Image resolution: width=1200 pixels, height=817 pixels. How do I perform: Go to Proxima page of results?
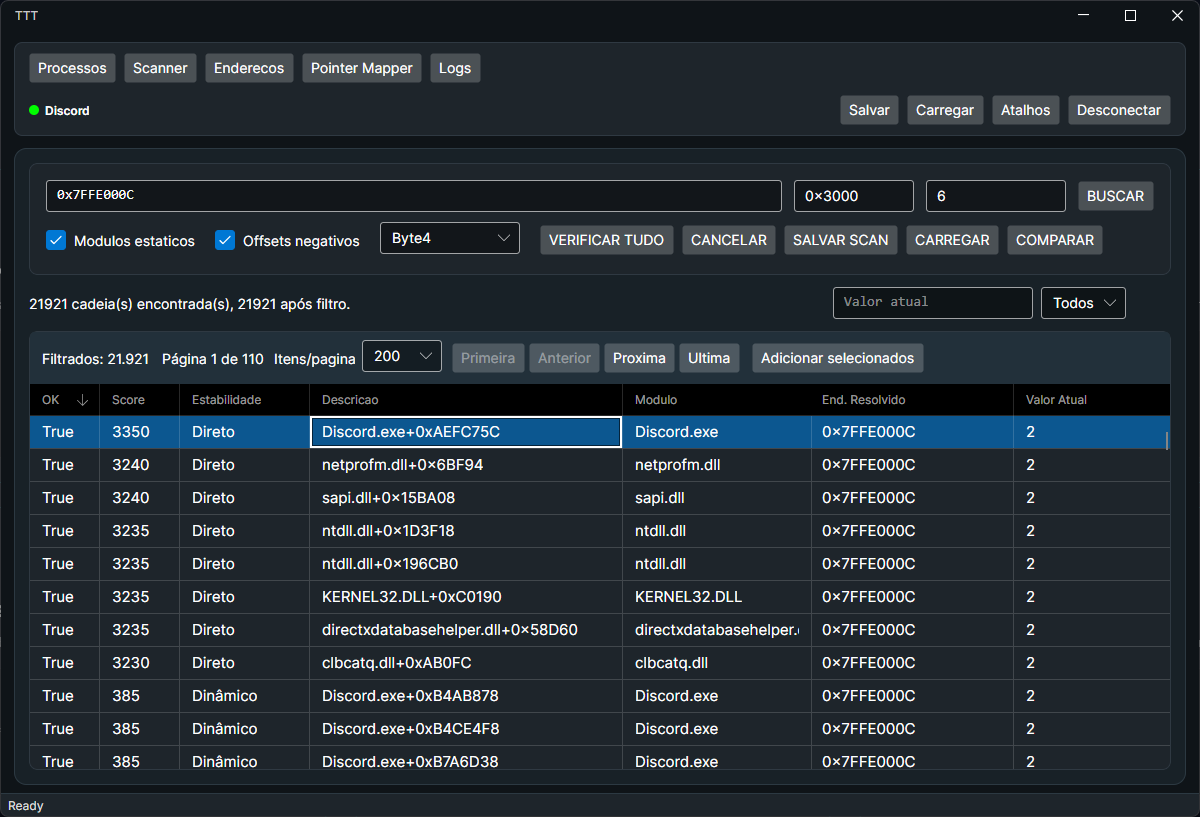639,358
